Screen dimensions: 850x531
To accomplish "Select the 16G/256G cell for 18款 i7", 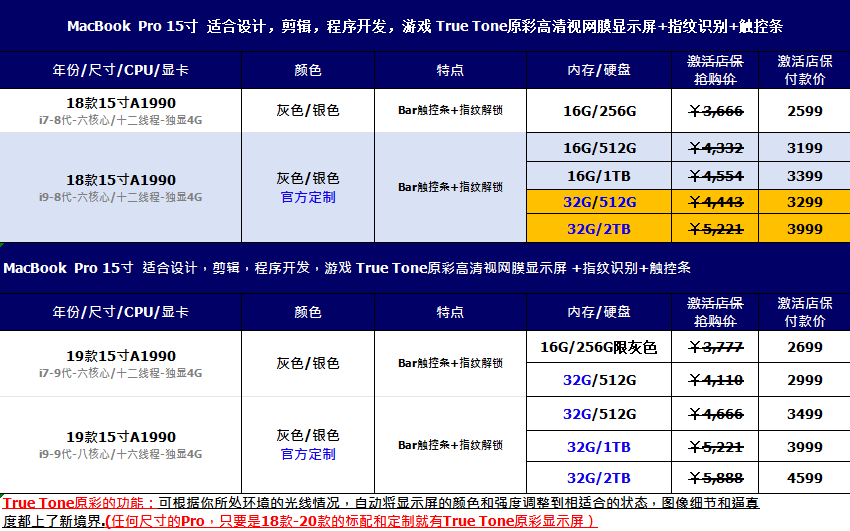I will pyautogui.click(x=599, y=111).
